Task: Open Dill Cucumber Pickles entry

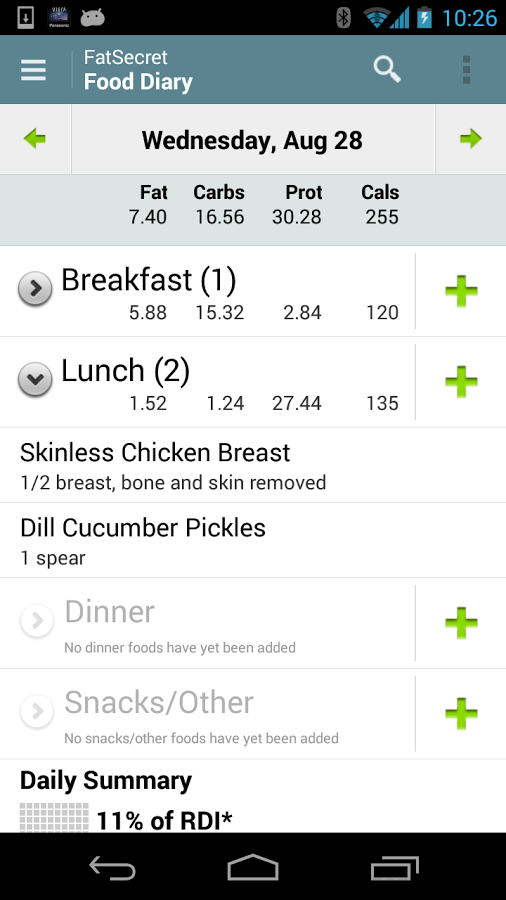Action: [253, 541]
